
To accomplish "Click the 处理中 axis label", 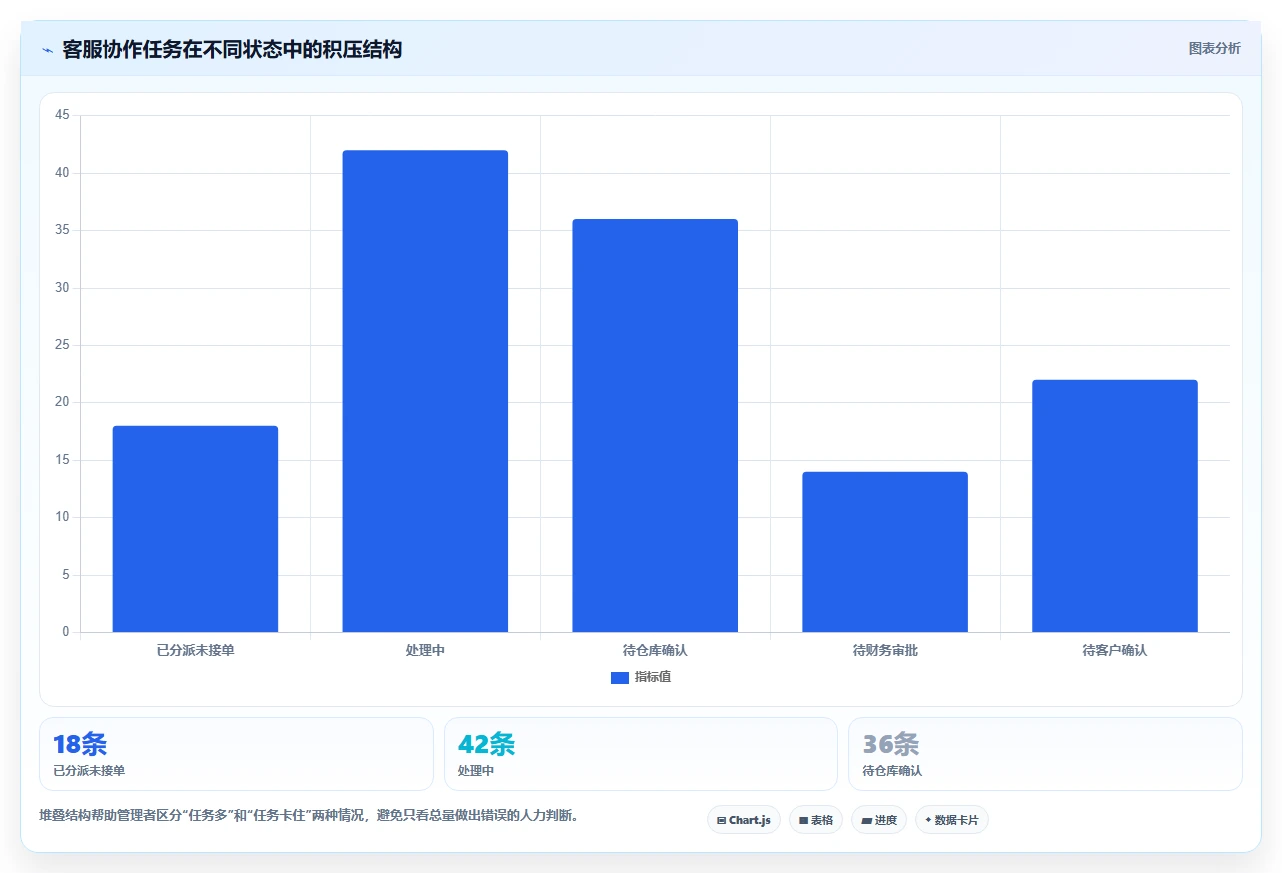I will coord(425,650).
